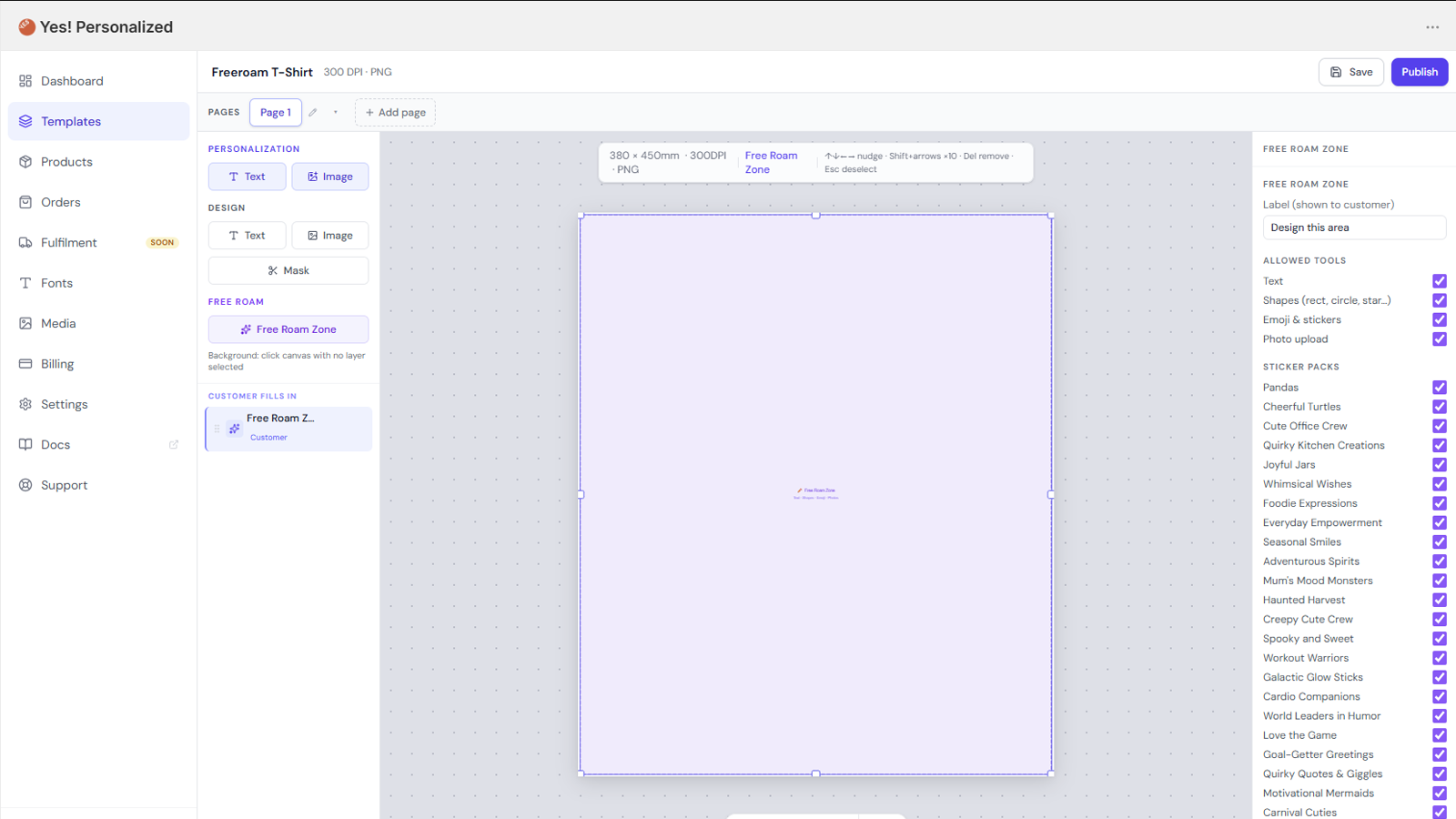Open the Fonts menu item
This screenshot has width=1456, height=819.
[x=98, y=283]
